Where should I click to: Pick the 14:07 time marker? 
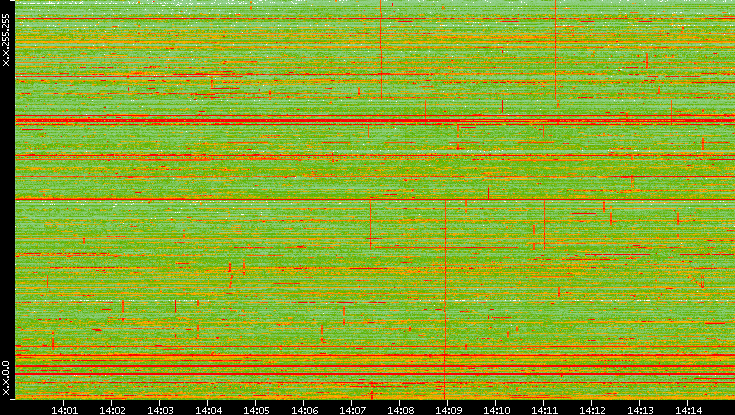pos(352,409)
